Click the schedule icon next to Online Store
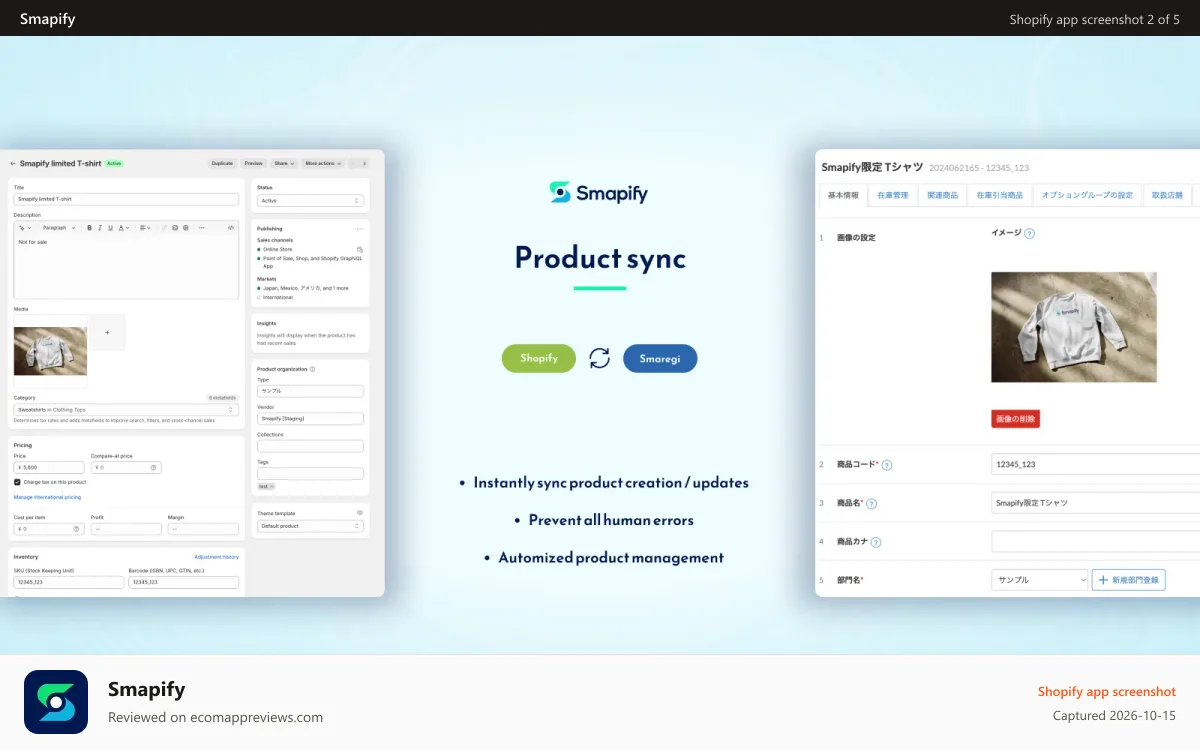 pyautogui.click(x=359, y=249)
